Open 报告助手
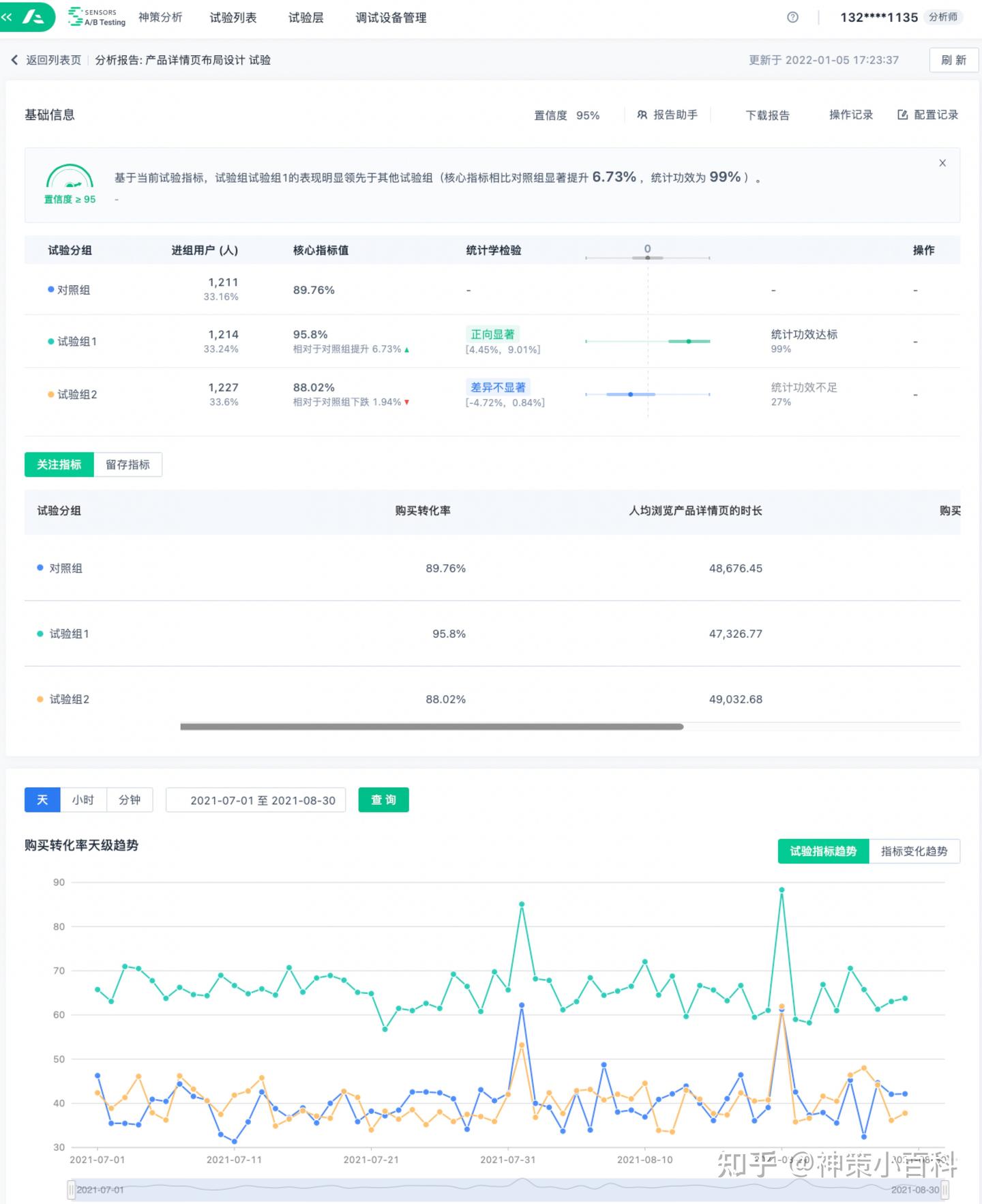The image size is (982, 1204). [x=668, y=115]
